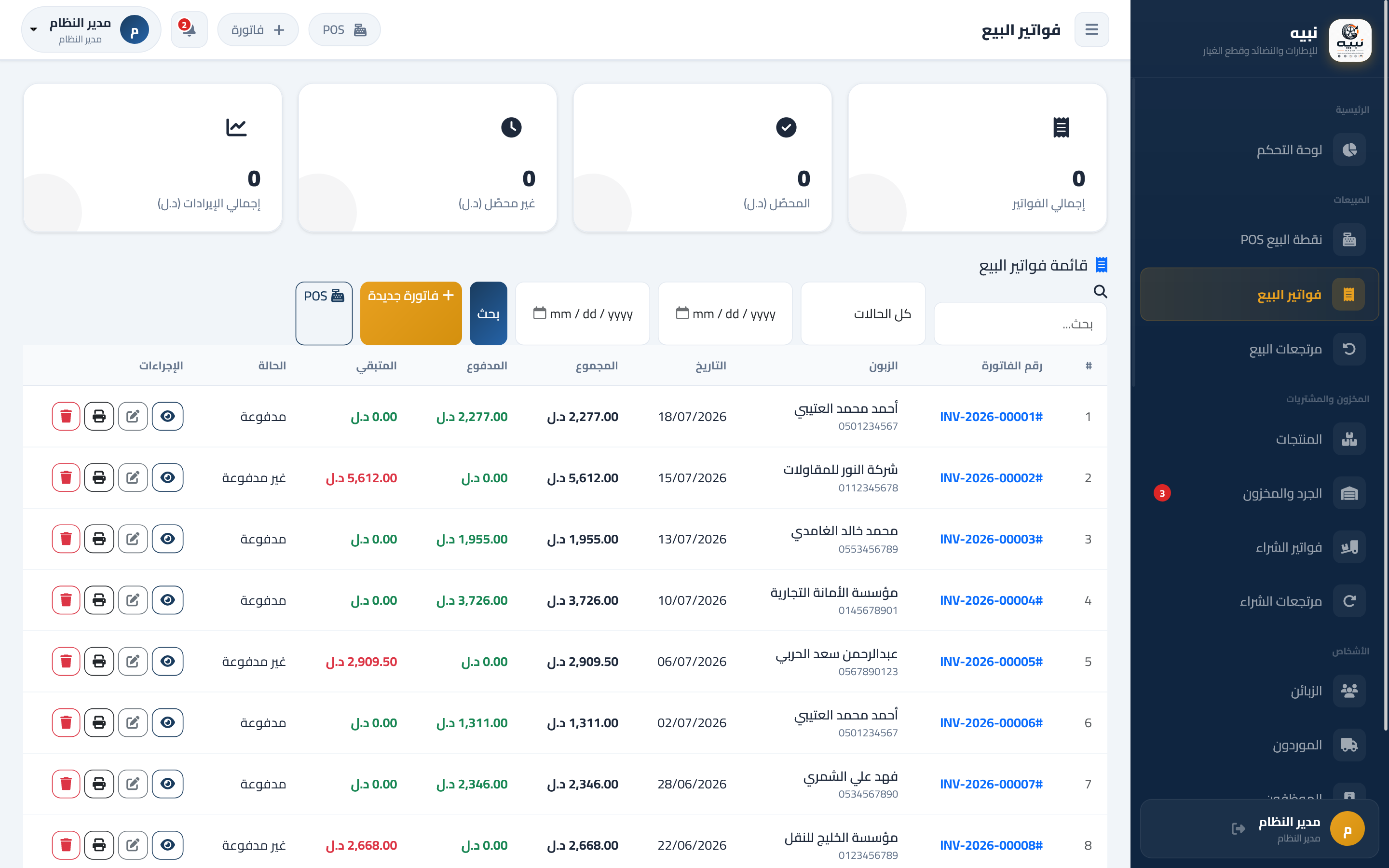View invoice INV-2026-00006 with eye icon
This screenshot has height=868, width=1389.
(x=168, y=723)
